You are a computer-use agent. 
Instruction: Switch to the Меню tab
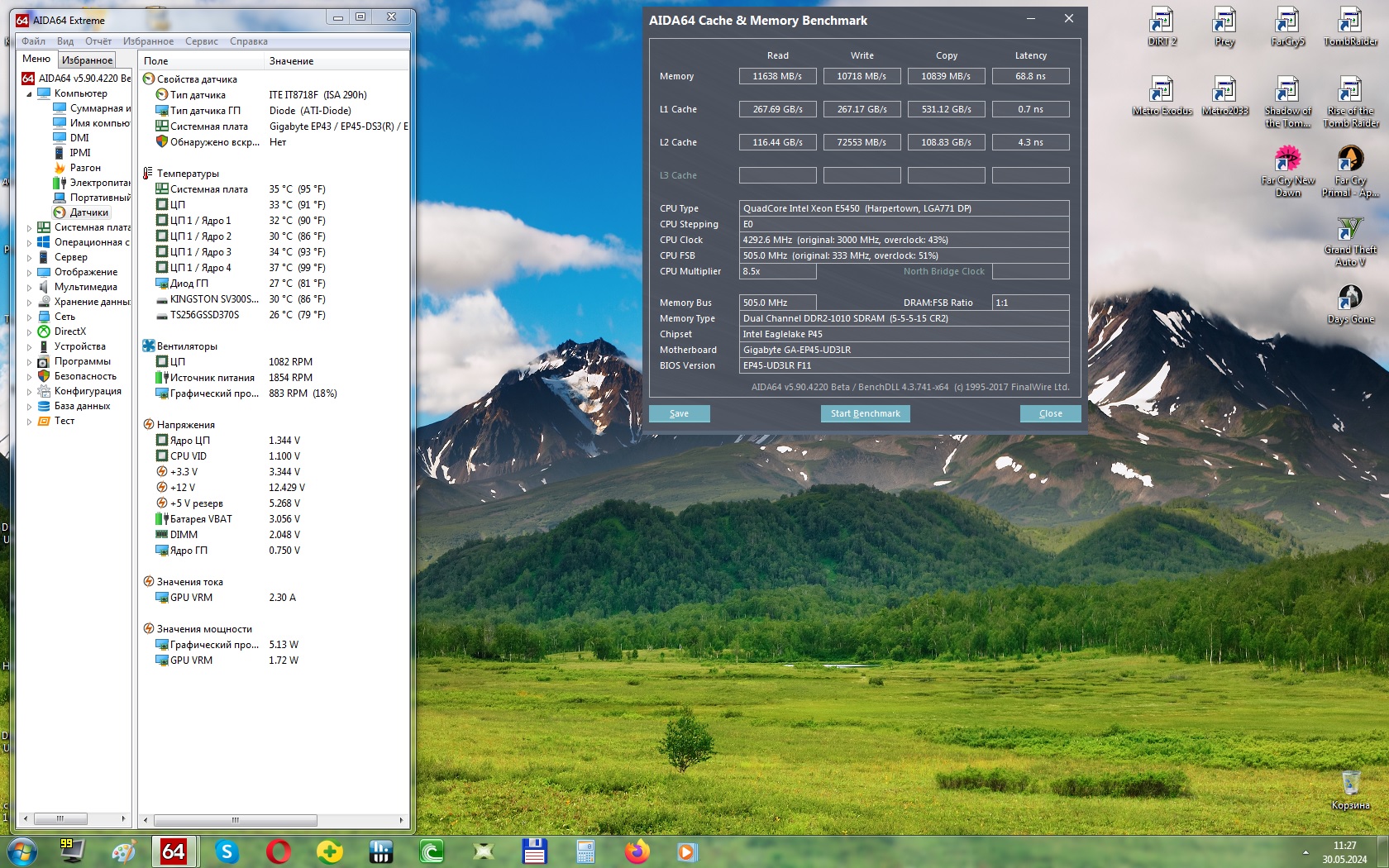point(36,59)
